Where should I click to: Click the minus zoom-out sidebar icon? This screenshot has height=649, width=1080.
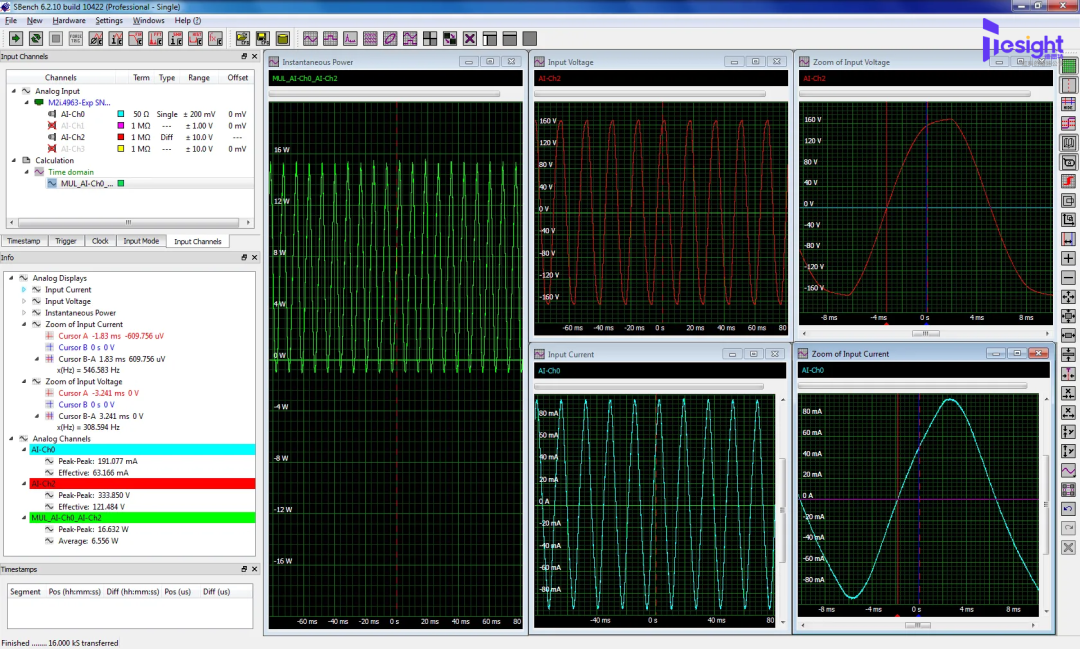pos(1068,278)
